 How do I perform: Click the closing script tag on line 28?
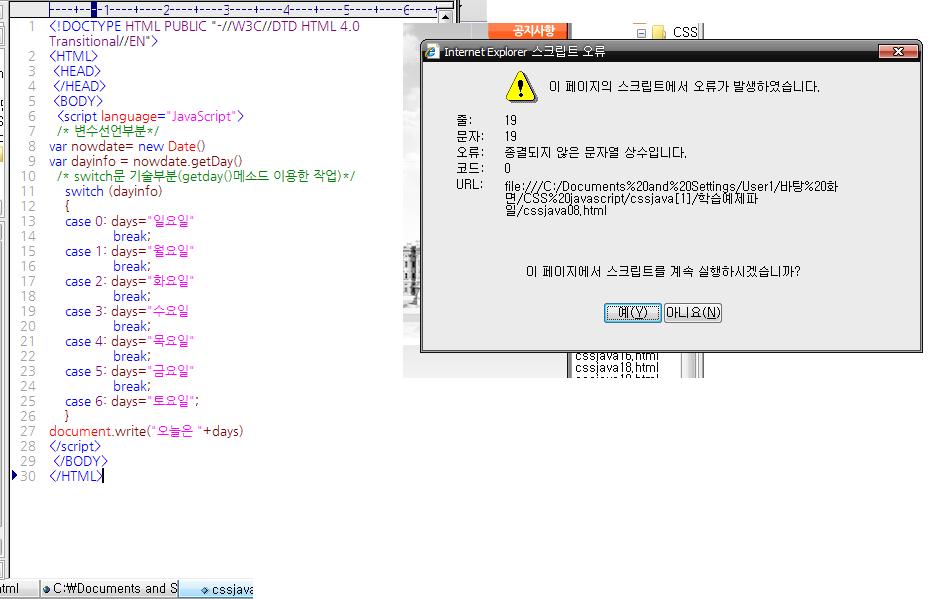click(x=75, y=446)
